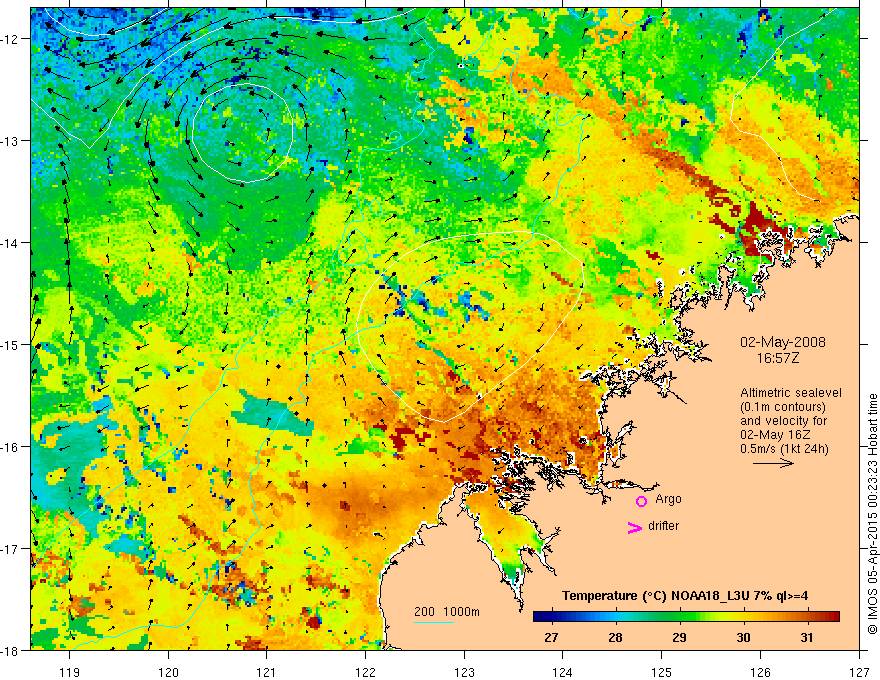This screenshot has height=680, width=880.
Task: Click the temperature color scale bar
Action: 686,617
